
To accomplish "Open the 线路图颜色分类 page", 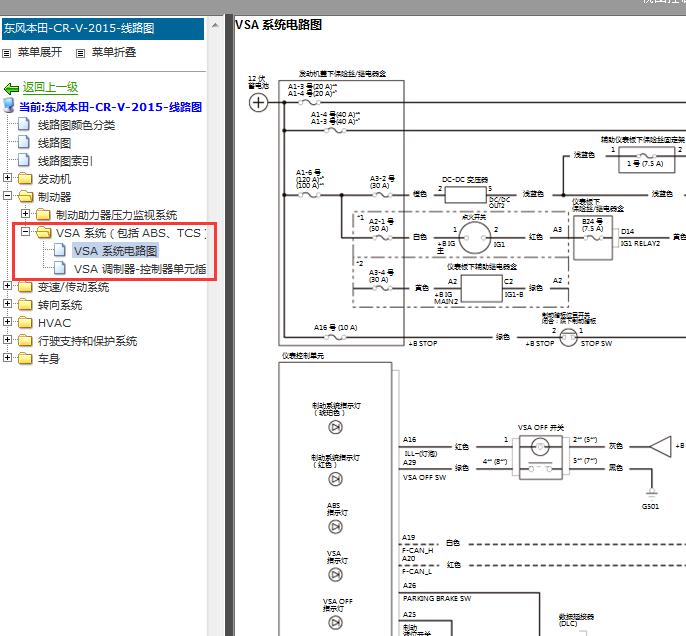I will pyautogui.click(x=77, y=125).
